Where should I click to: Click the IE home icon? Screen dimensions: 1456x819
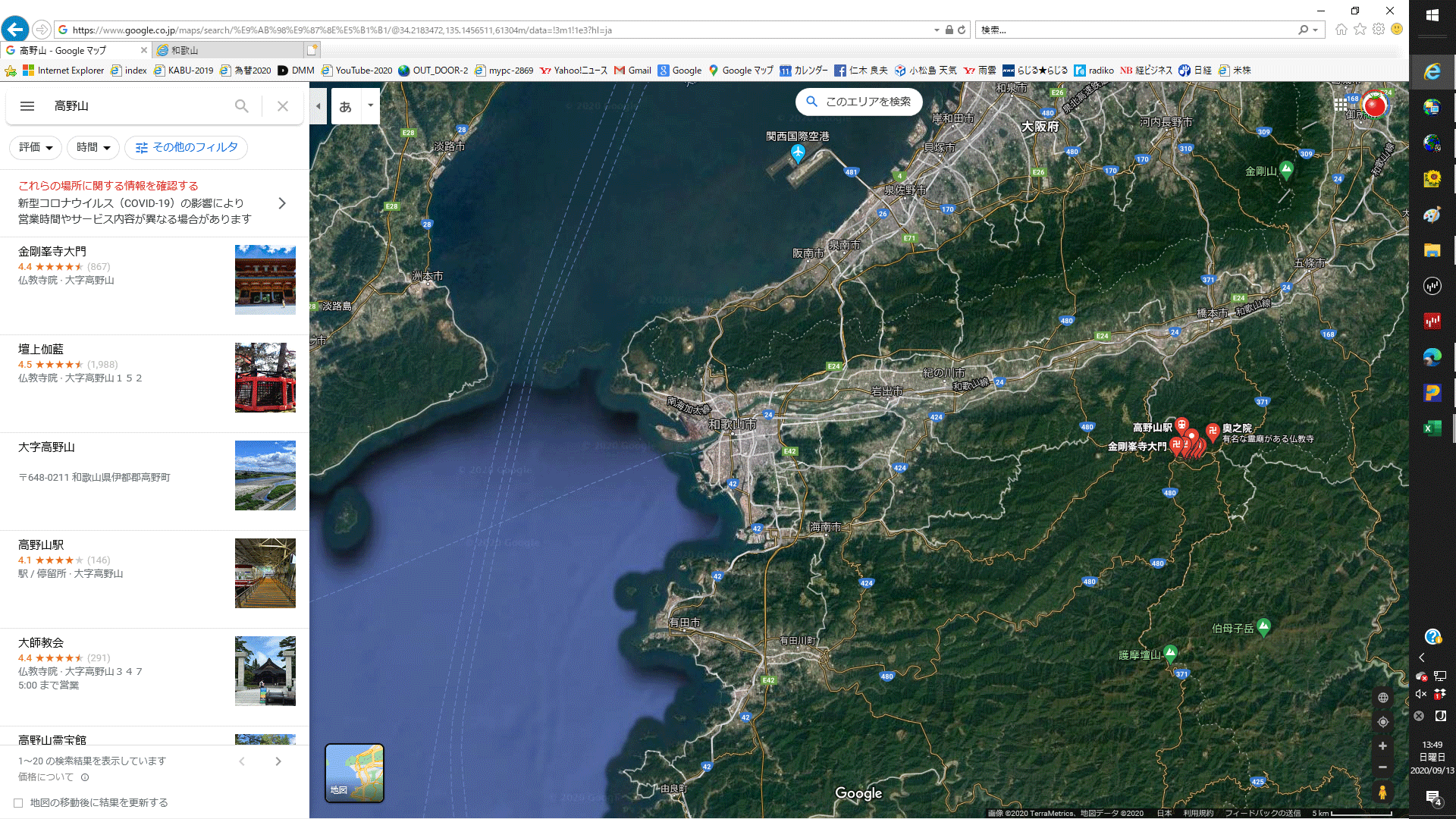click(1341, 30)
